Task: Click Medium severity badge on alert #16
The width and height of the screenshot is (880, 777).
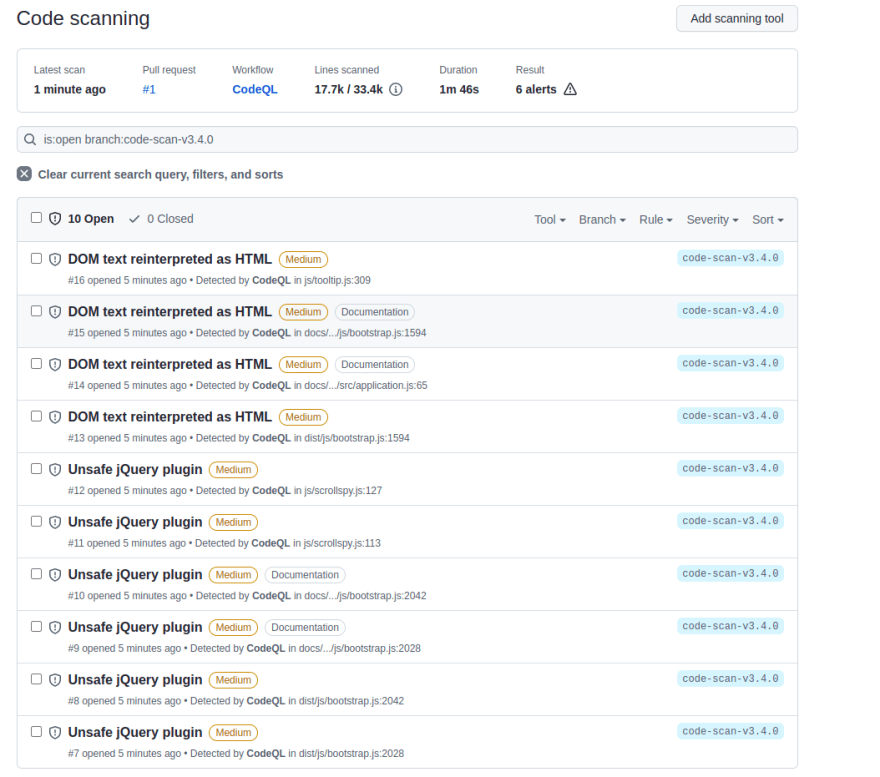Action: [303, 259]
